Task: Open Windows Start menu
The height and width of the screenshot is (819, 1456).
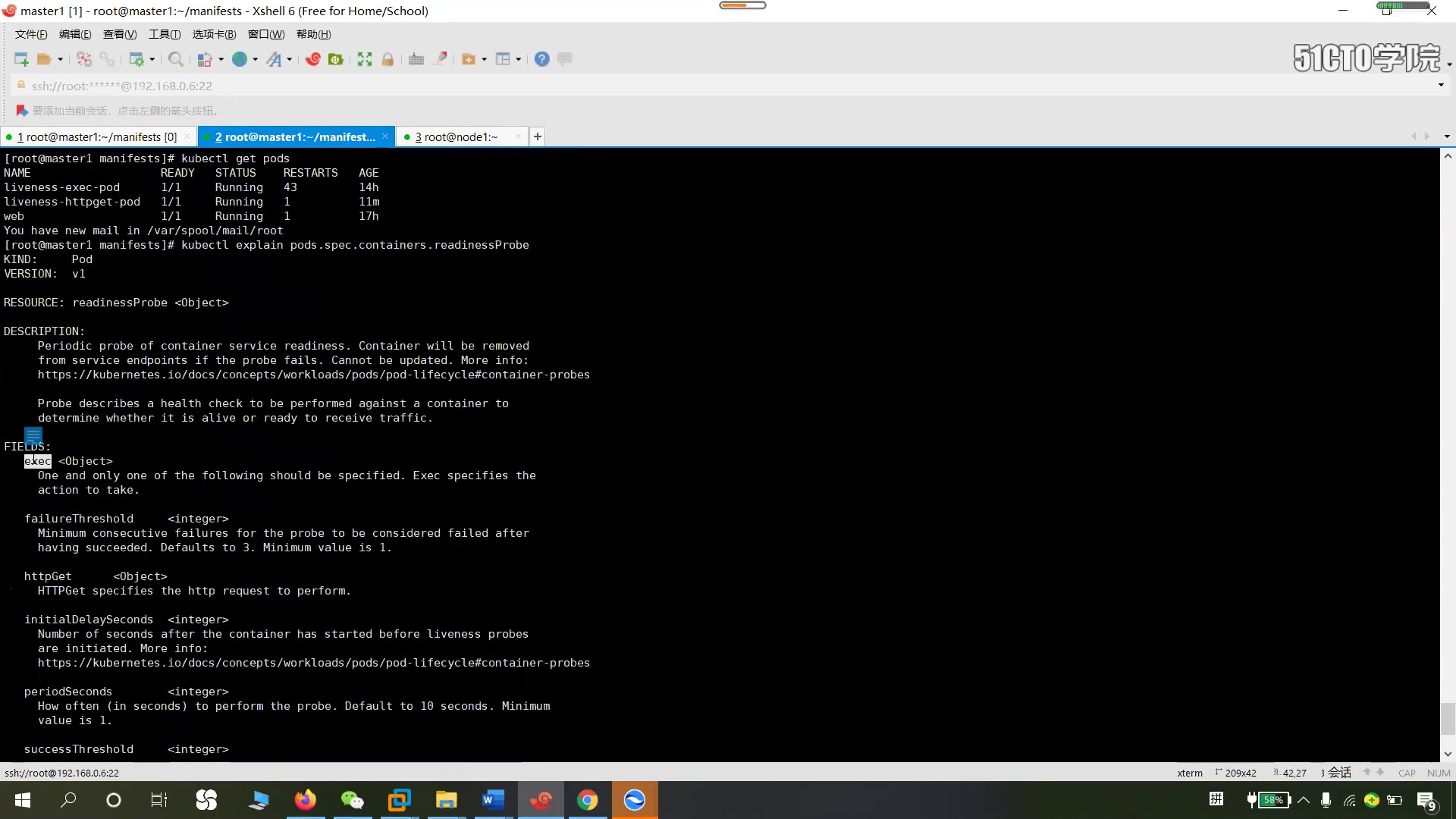Action: [23, 800]
